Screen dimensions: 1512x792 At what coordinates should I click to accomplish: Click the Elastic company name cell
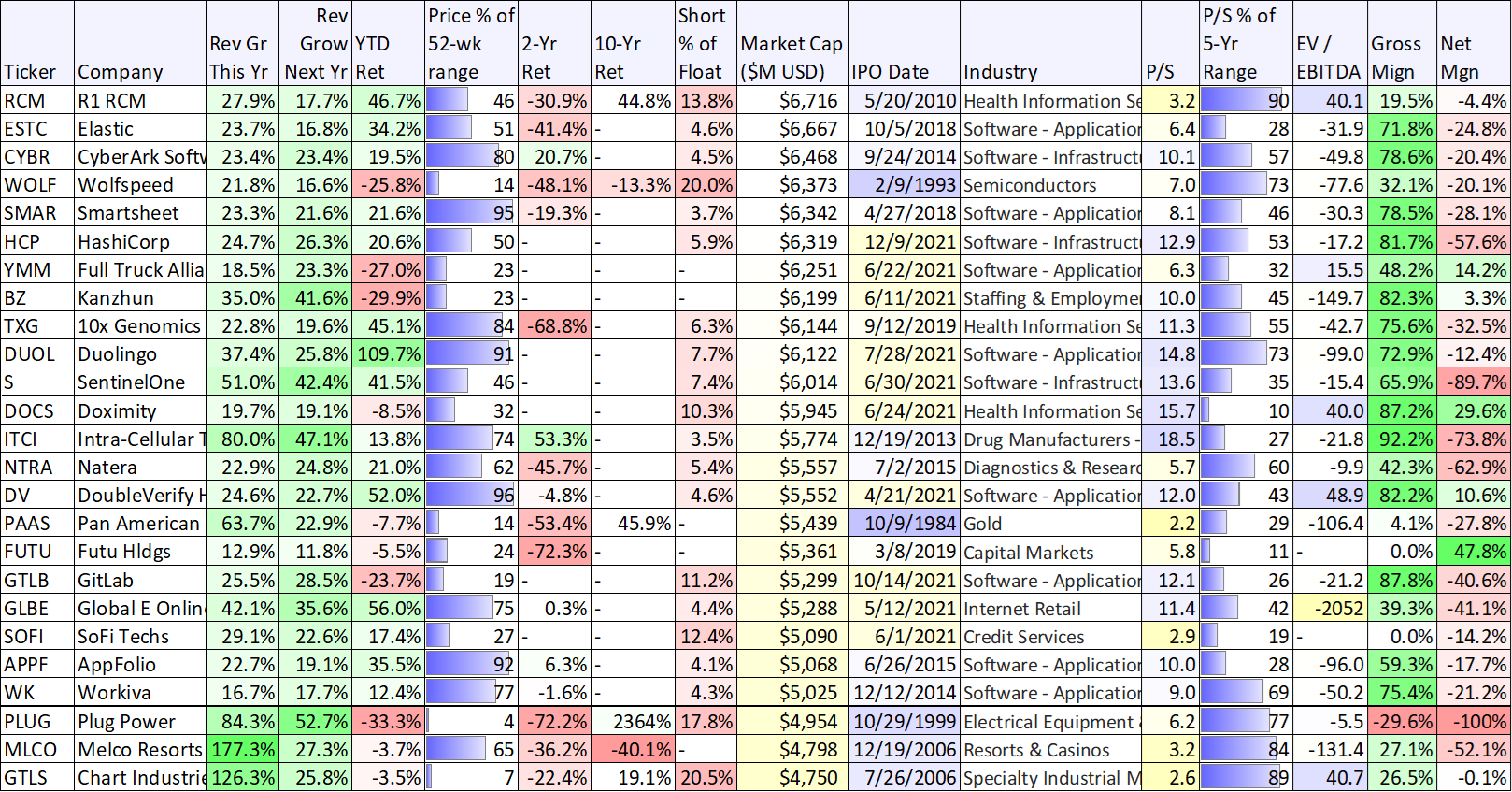pyautogui.click(x=140, y=129)
